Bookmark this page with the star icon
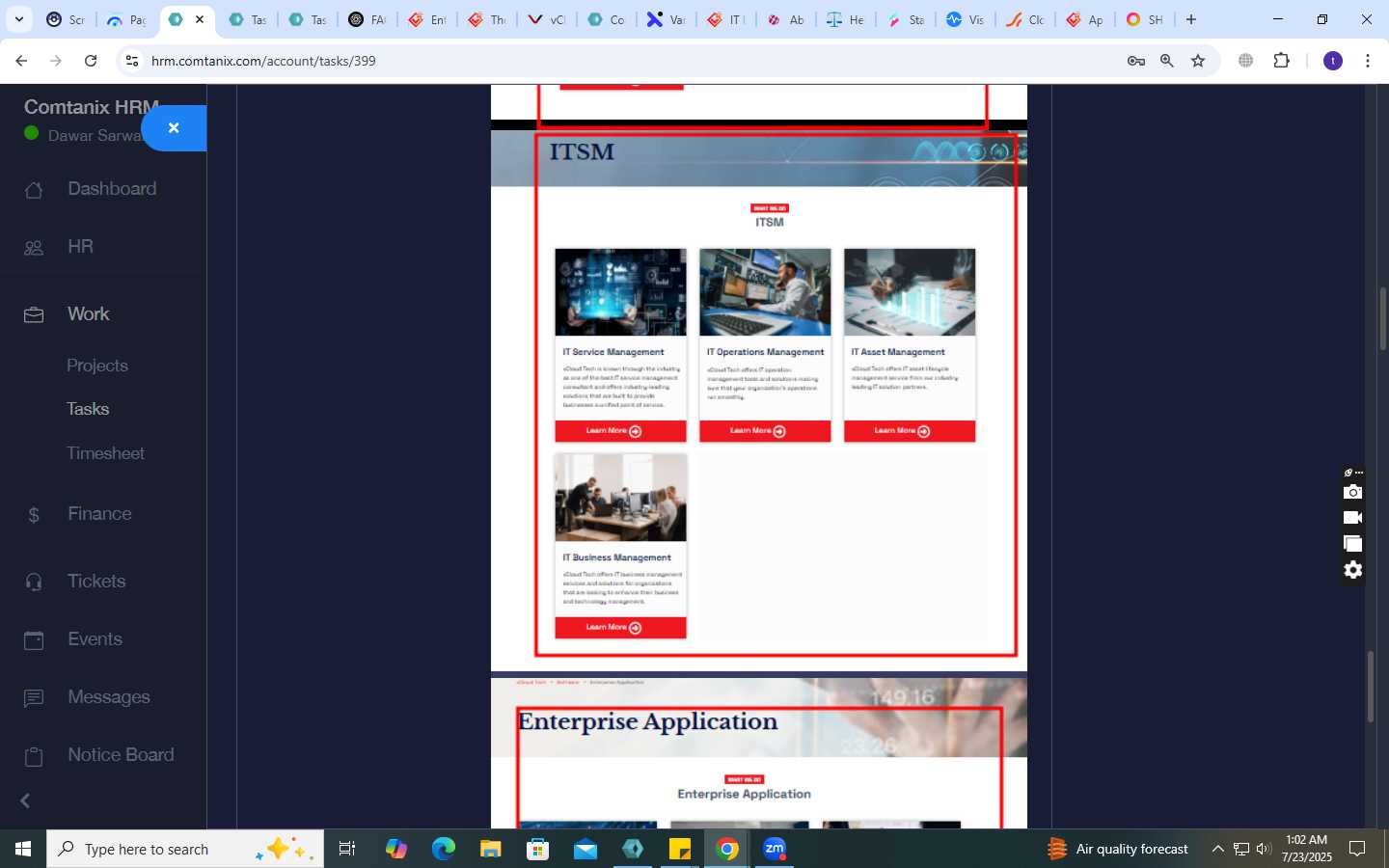 (1198, 61)
